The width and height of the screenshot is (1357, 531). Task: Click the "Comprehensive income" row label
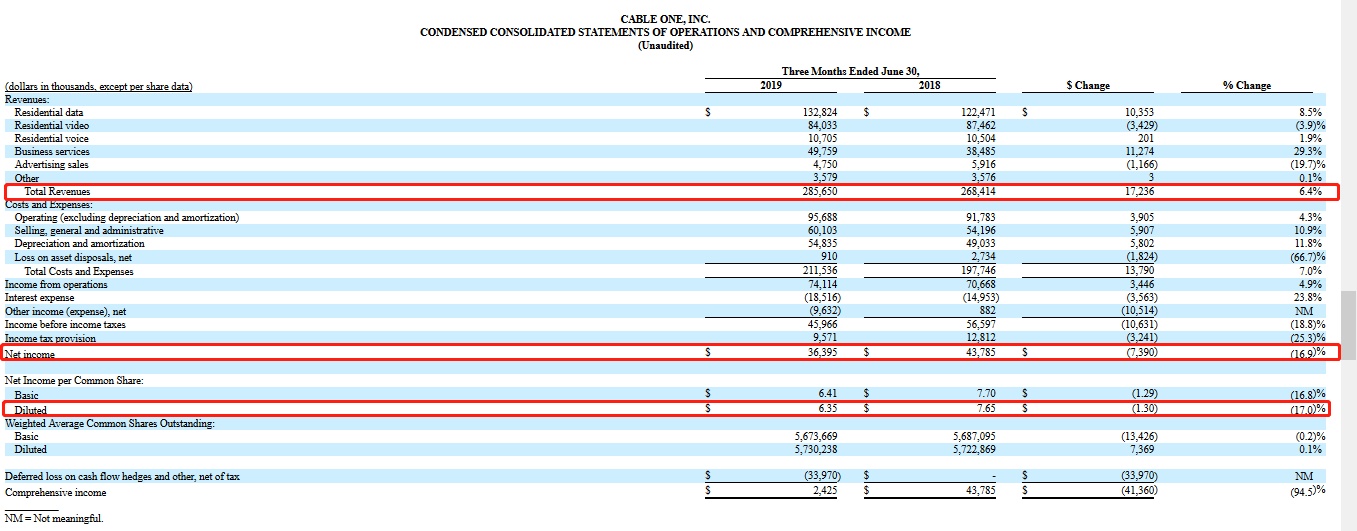(x=55, y=492)
